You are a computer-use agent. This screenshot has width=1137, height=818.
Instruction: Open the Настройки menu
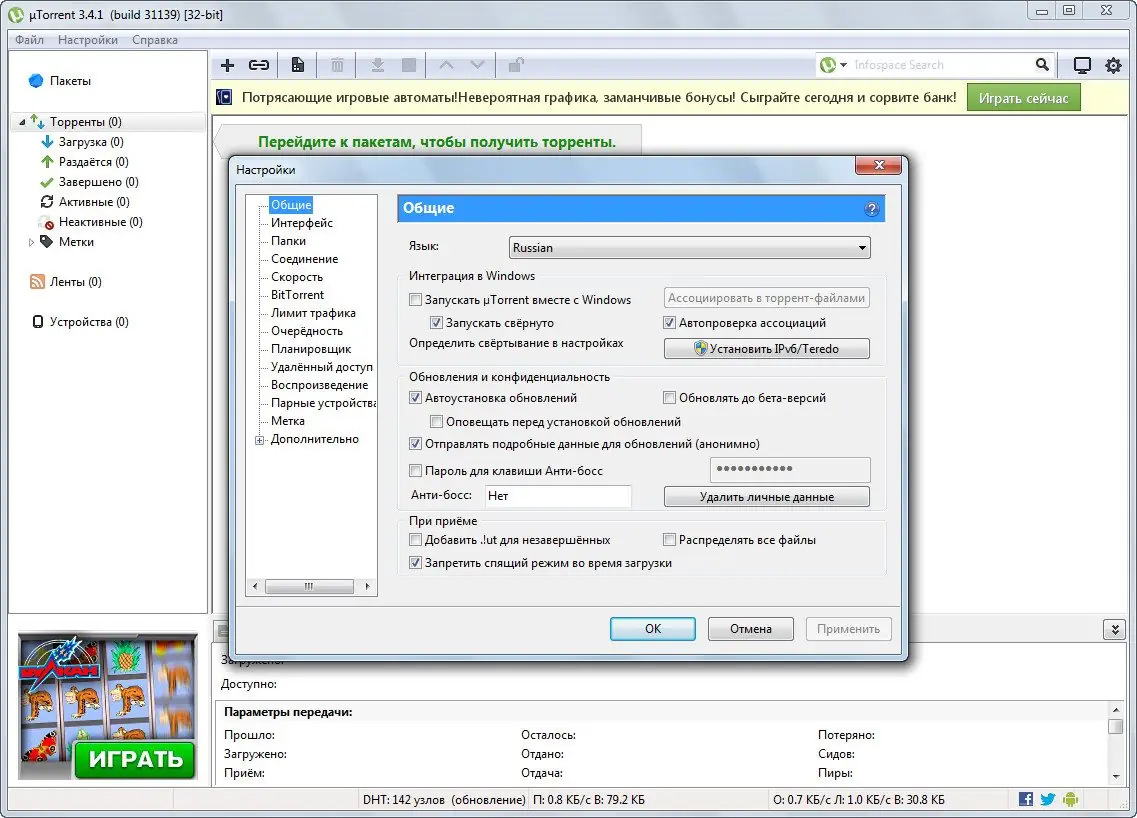click(88, 39)
